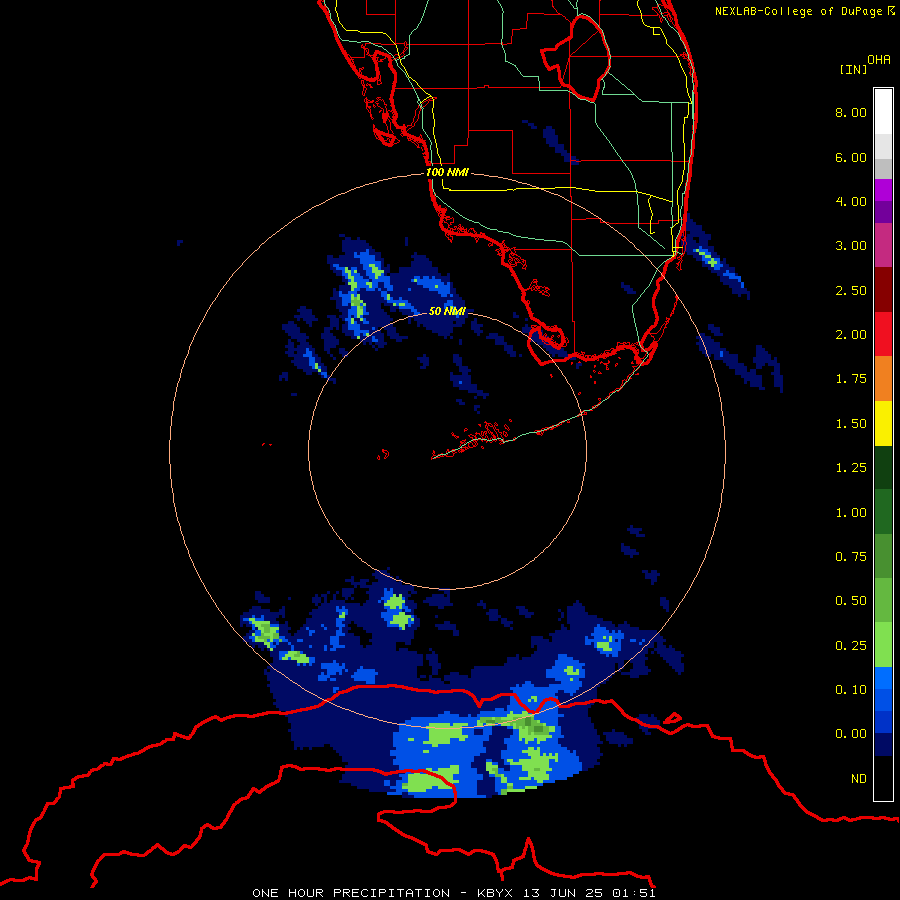This screenshot has height=900, width=900.
Task: Click the 0.75 legend value
Action: point(851,557)
